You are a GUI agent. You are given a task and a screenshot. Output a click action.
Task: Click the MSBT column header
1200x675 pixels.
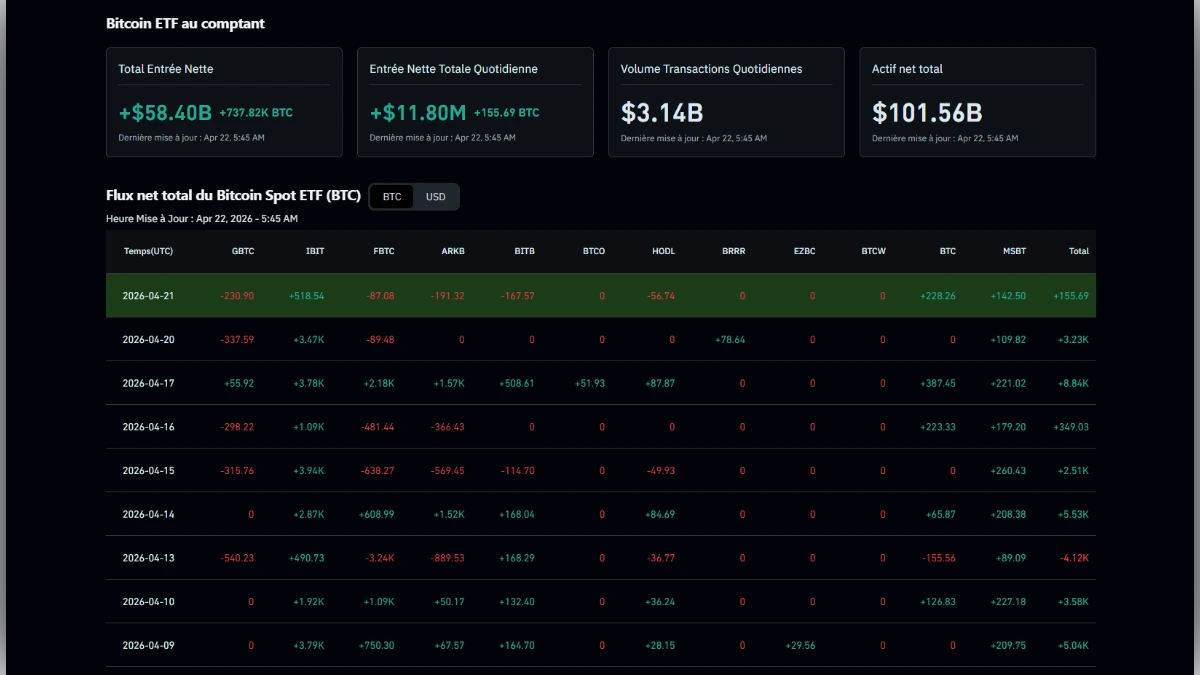(x=1014, y=251)
